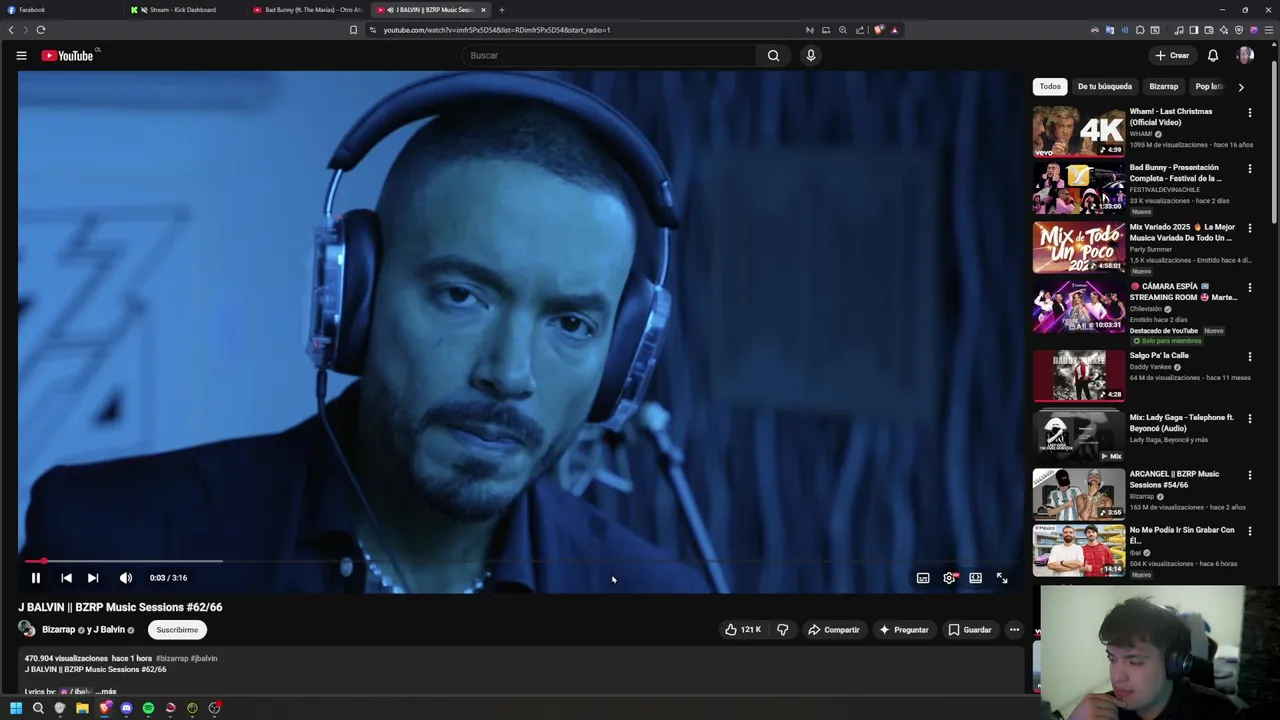Open the account avatar menu

(x=1245, y=56)
